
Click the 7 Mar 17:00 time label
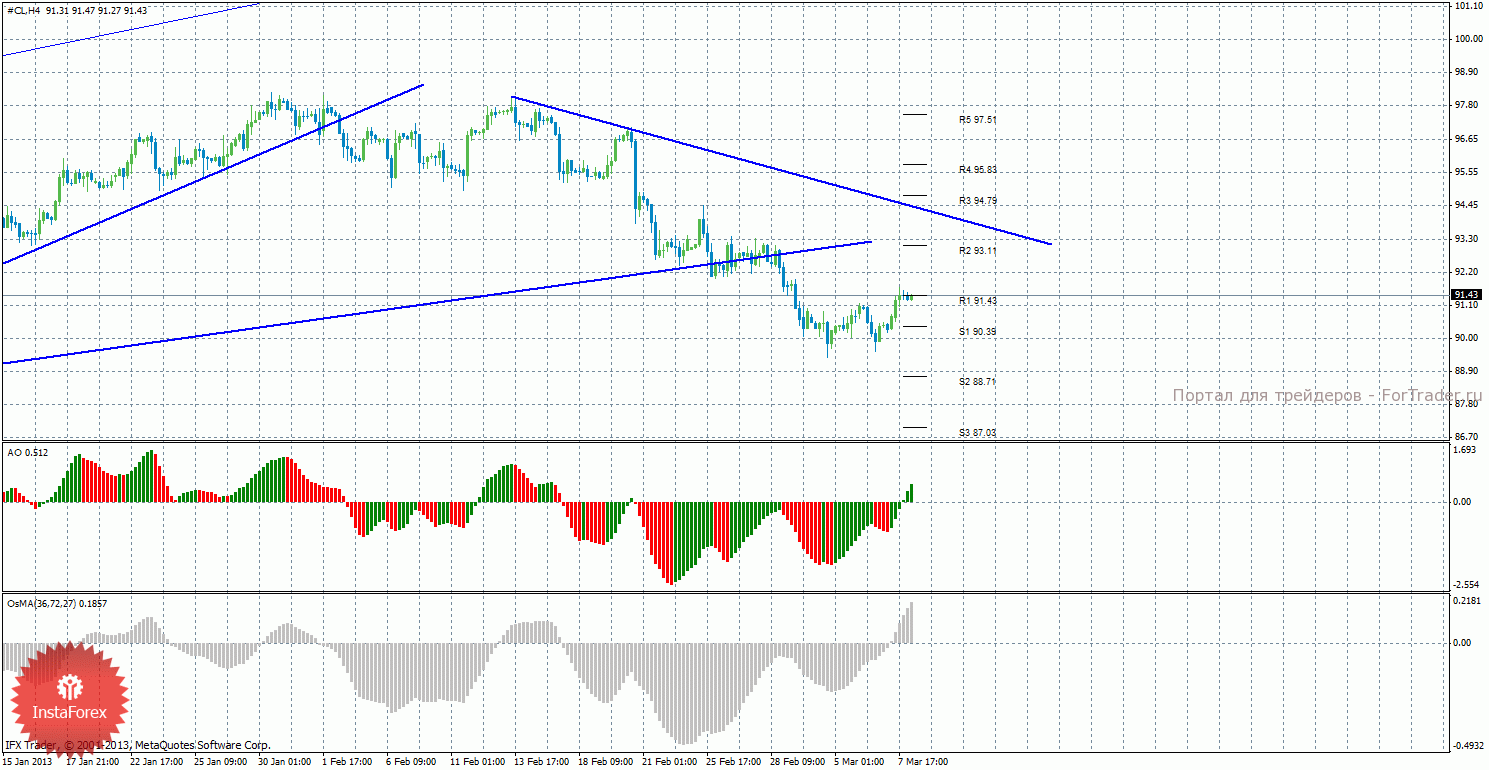[924, 761]
